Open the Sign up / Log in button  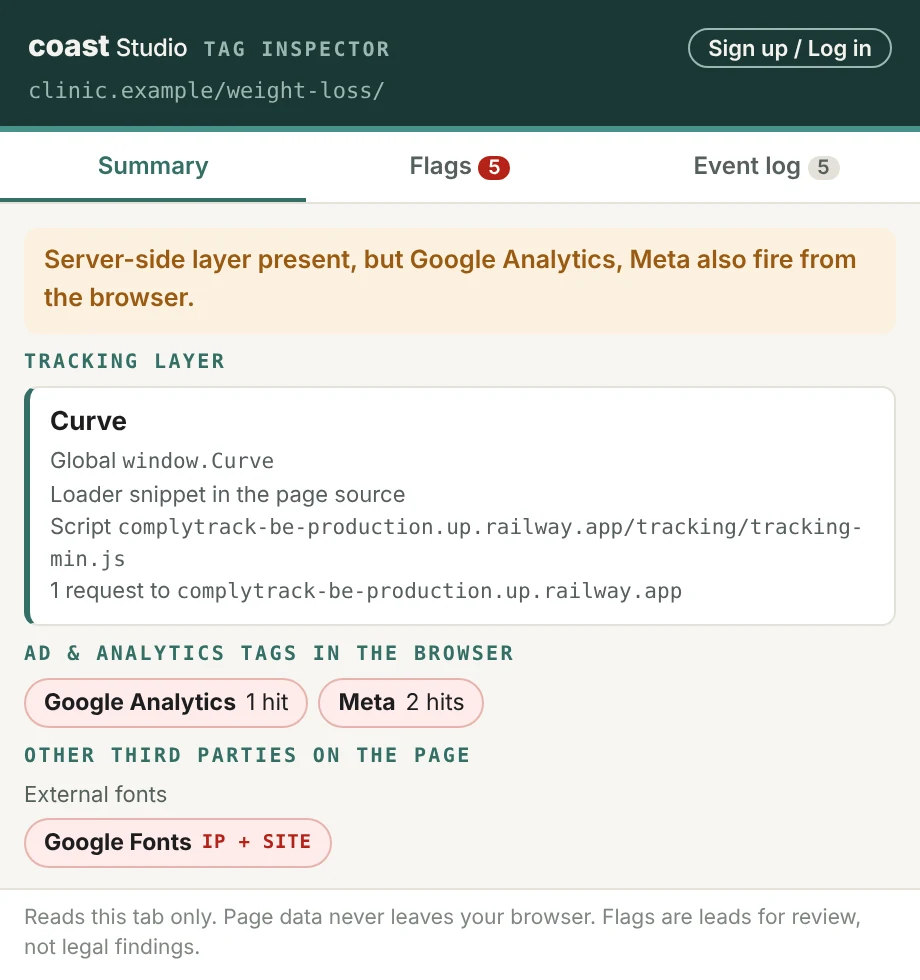coord(789,48)
